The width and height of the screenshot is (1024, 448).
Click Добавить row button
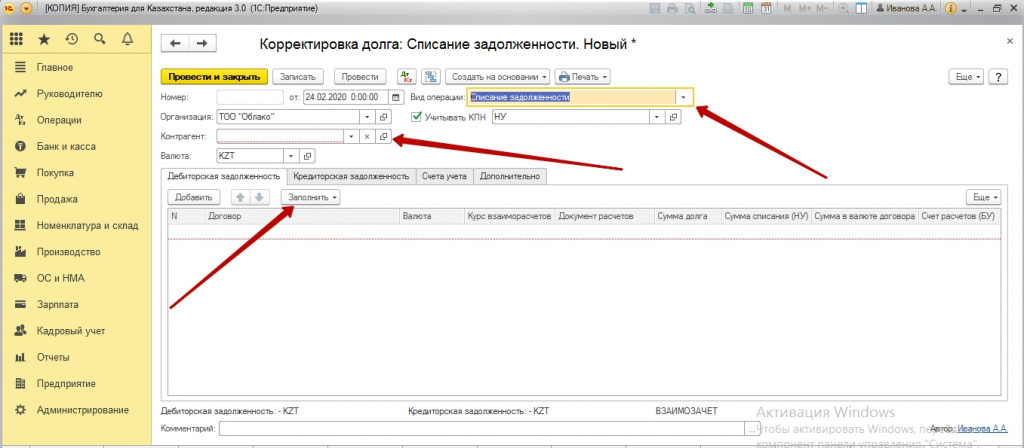coord(194,197)
